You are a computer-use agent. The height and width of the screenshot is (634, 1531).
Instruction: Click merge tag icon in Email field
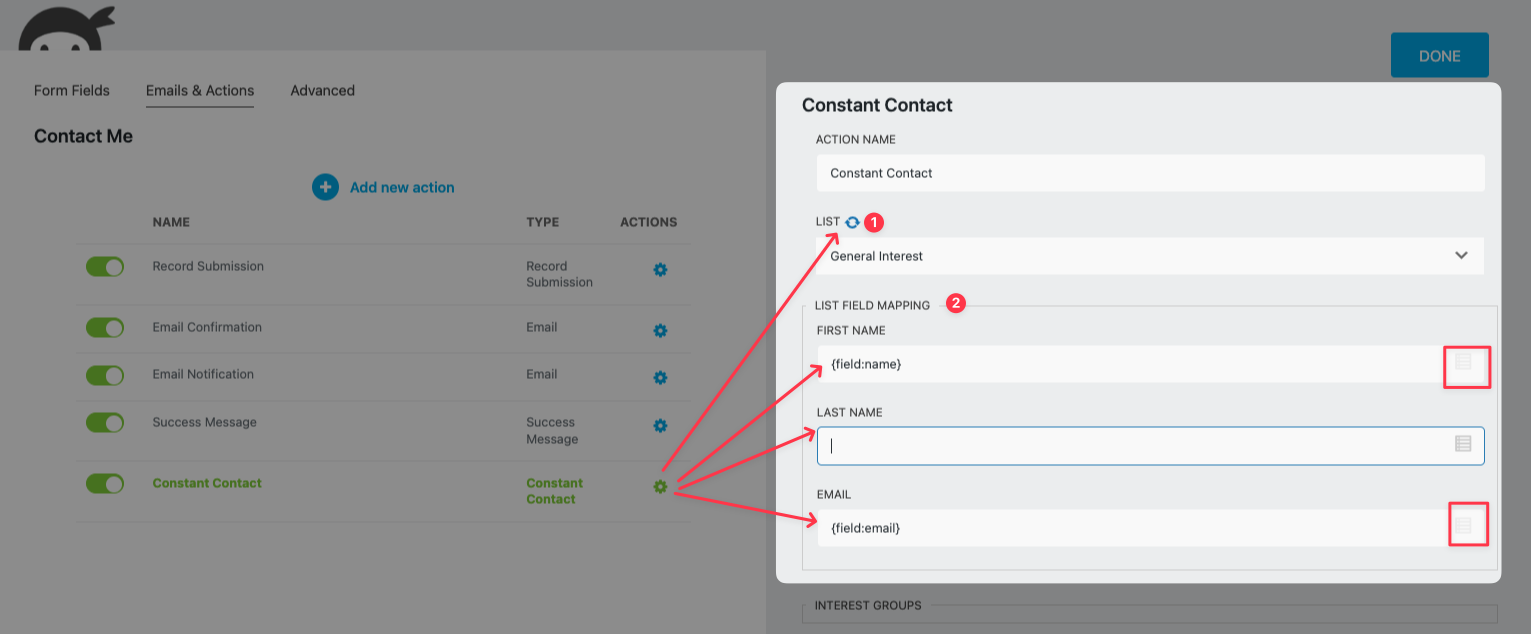1463,525
